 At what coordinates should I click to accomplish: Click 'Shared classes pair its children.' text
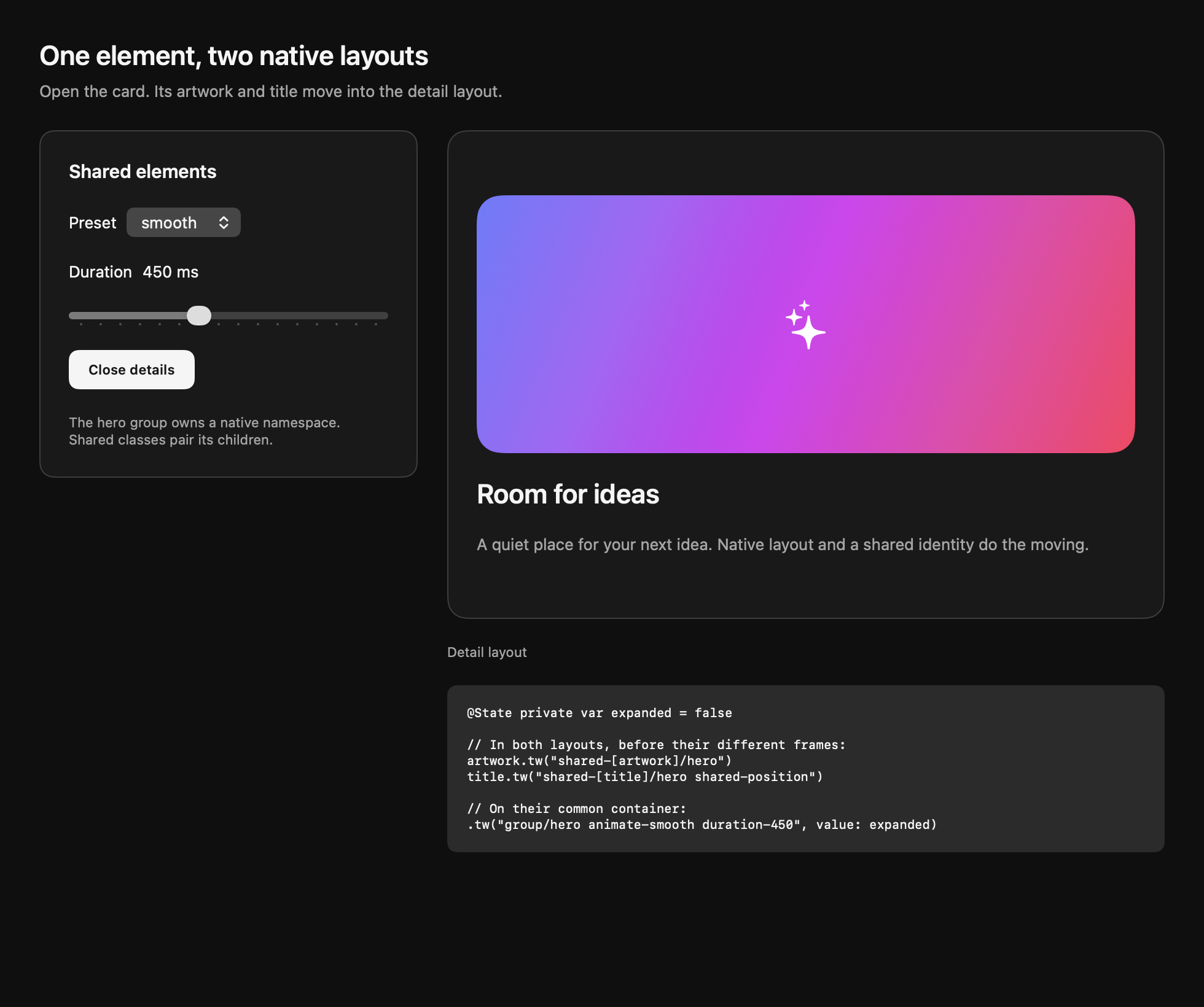click(x=170, y=440)
